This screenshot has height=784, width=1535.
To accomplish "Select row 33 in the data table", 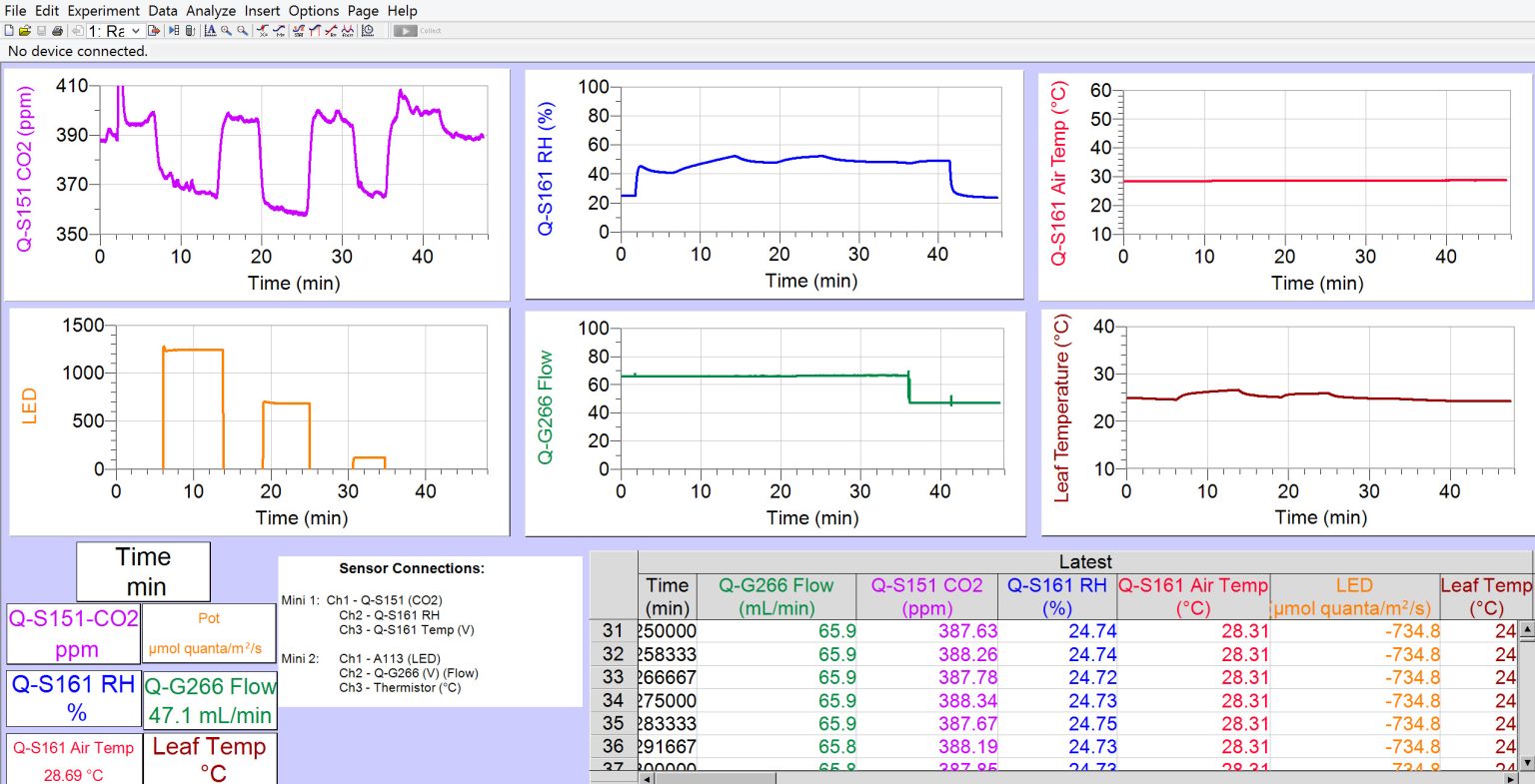I will pos(613,677).
